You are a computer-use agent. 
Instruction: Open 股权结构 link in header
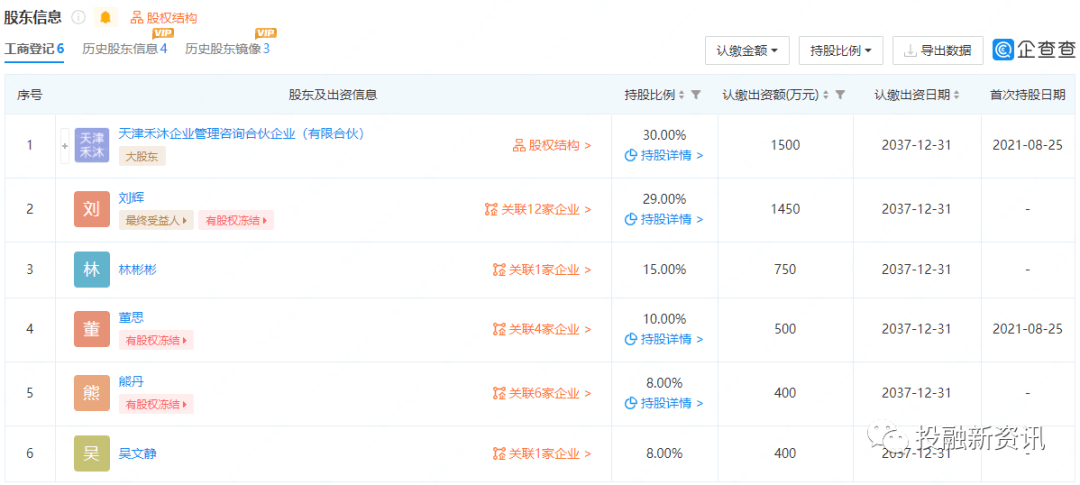164,18
